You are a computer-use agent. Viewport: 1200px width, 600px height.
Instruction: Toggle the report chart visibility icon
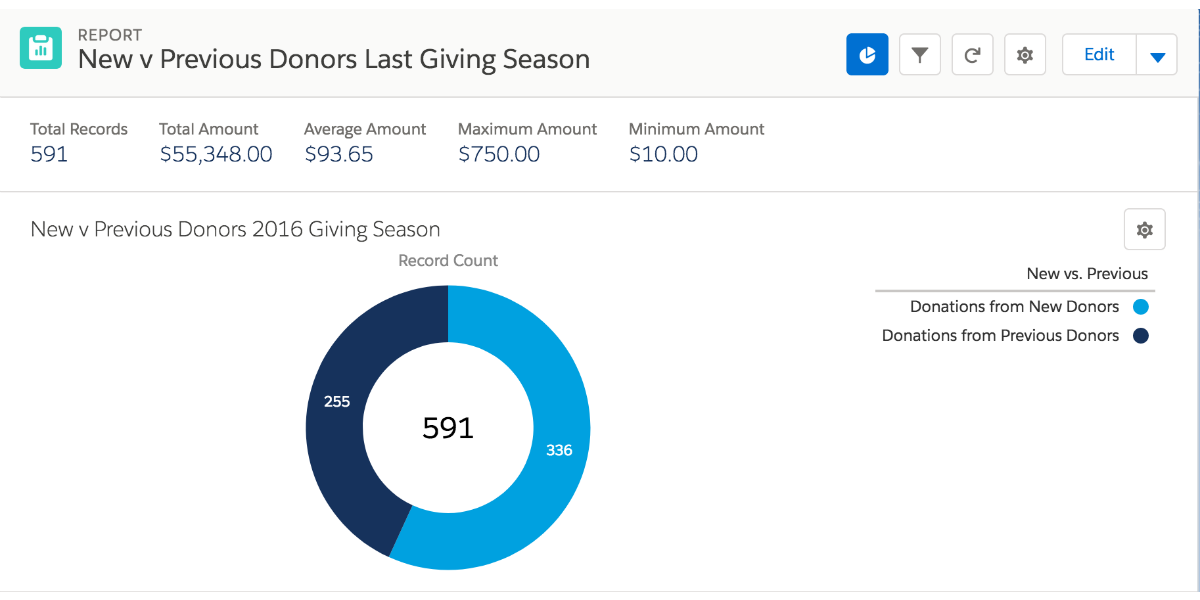(866, 54)
